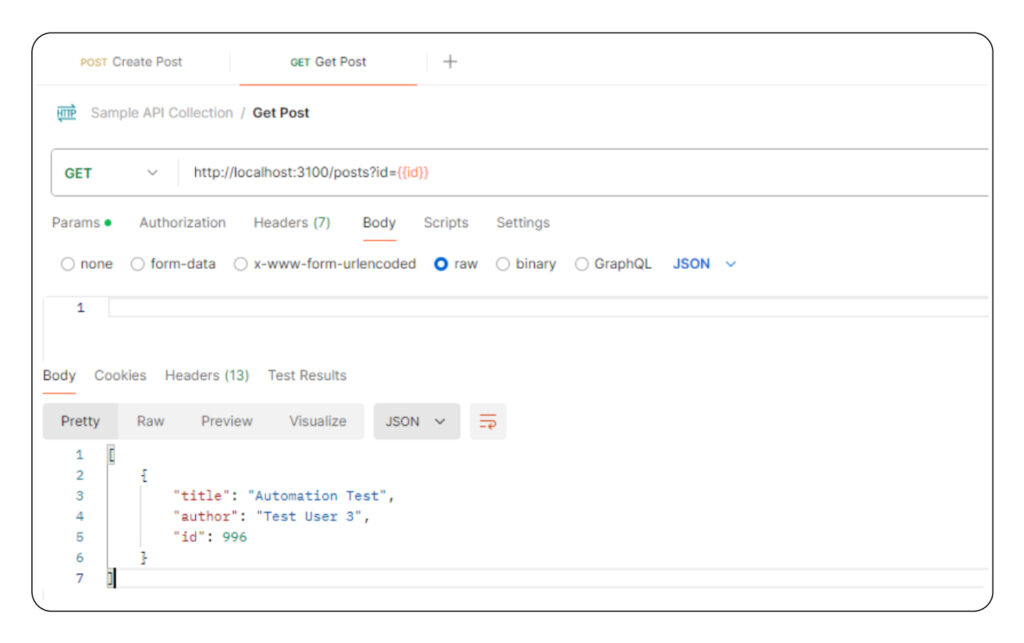Open the response JSON format dropdown
Image resolution: width=1024 pixels, height=643 pixels.
[x=416, y=422]
